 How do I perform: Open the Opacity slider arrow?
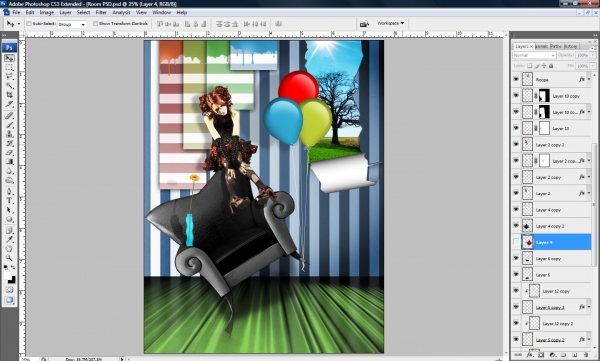(x=593, y=56)
